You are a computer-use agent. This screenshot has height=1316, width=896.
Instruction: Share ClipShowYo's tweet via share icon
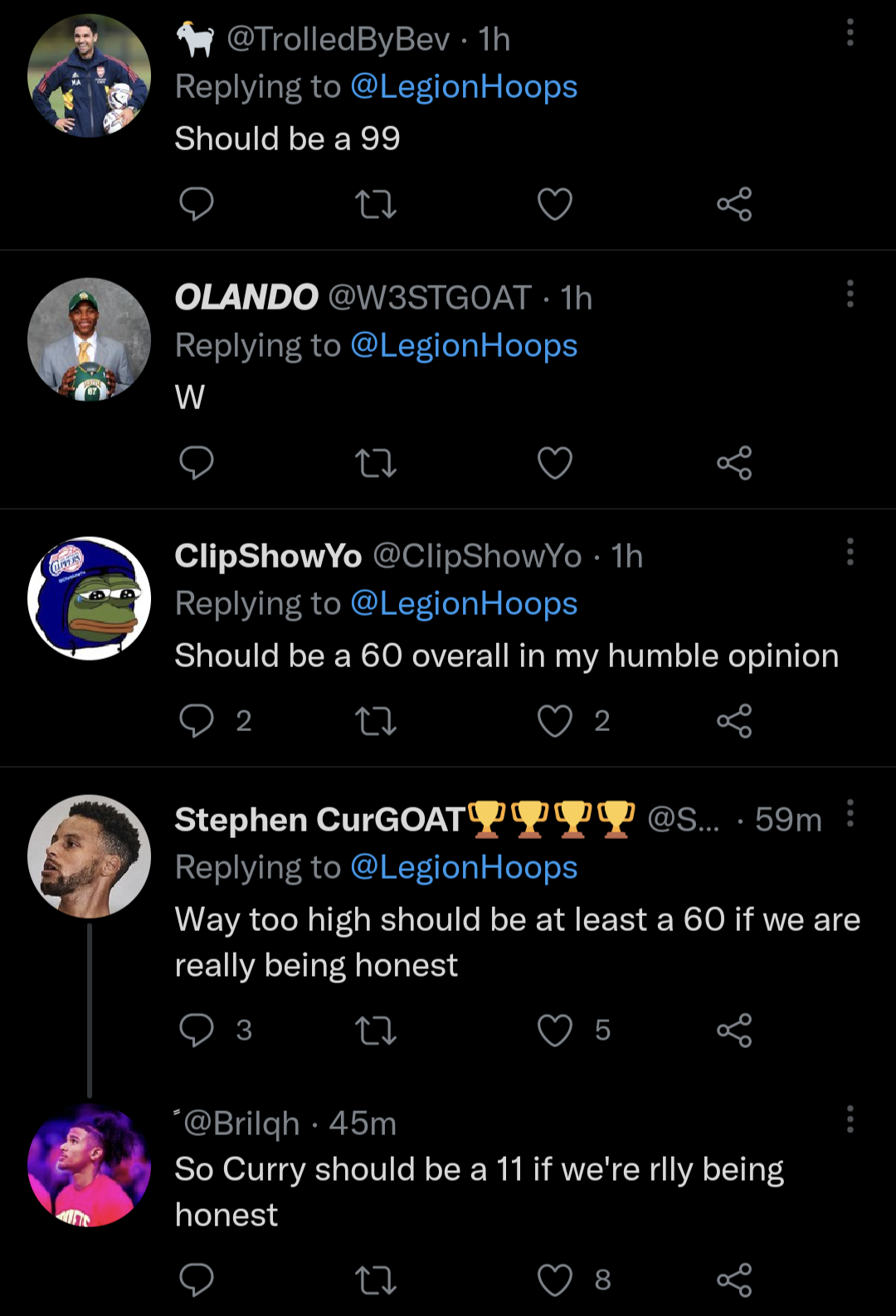click(734, 720)
